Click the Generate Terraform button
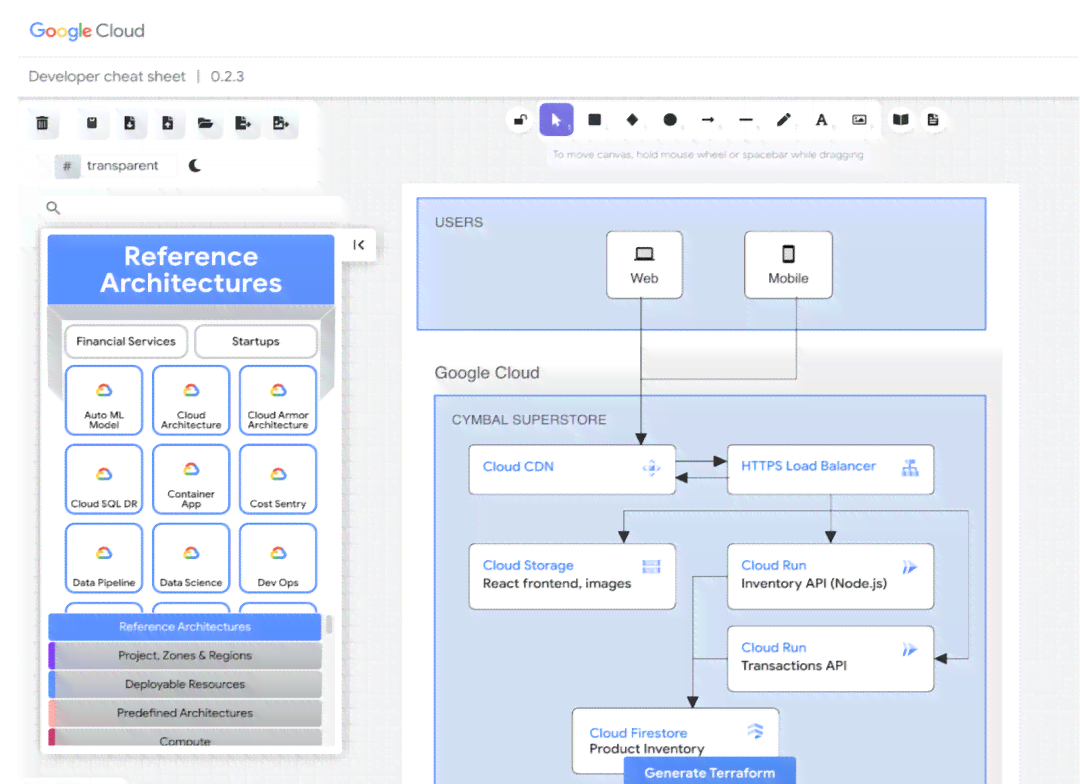This screenshot has width=1080, height=784. (709, 772)
